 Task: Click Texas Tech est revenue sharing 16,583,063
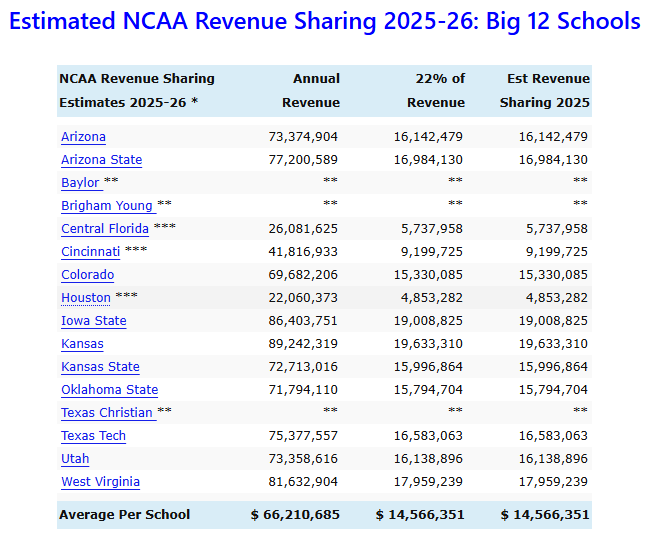[x=553, y=436]
